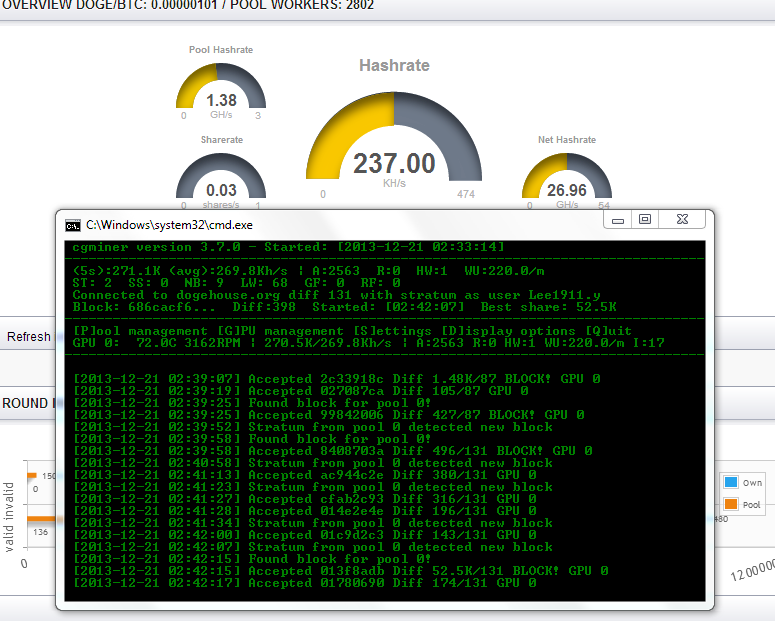
Task: Click the blue Own legend swatch
Action: pos(731,482)
